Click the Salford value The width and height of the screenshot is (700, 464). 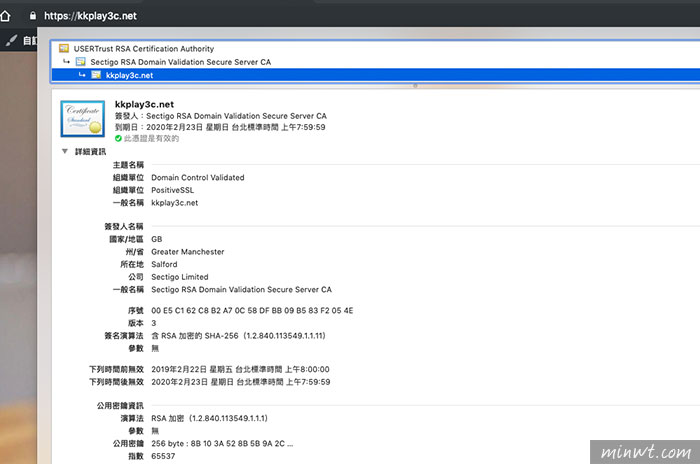click(x=164, y=264)
